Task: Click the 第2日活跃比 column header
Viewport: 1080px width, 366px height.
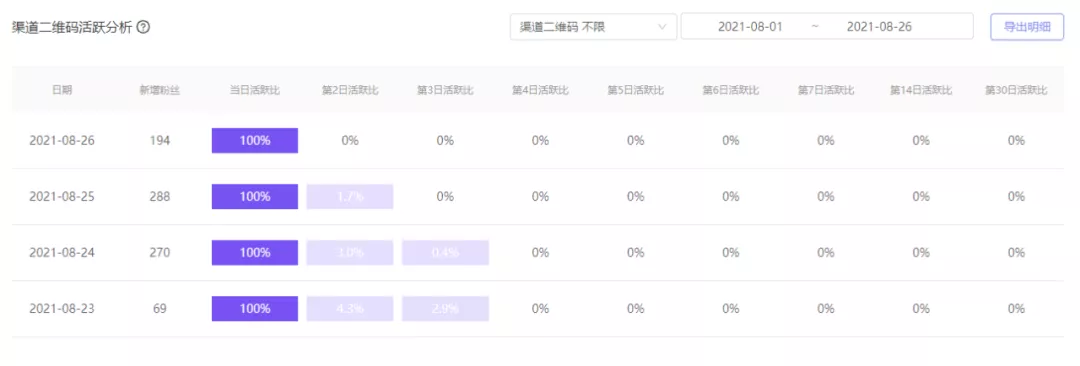Action: [x=350, y=90]
